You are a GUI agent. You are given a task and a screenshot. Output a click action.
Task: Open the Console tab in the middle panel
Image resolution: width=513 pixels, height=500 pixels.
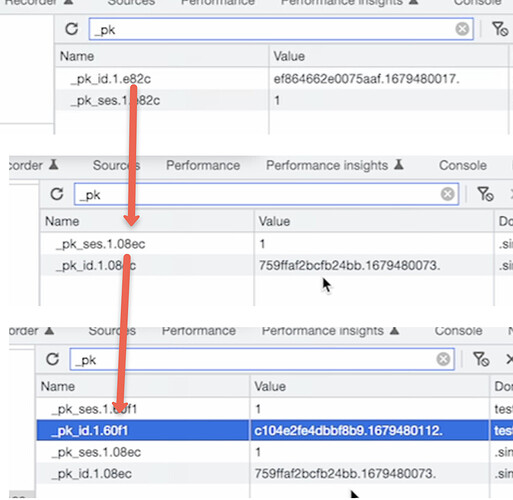[x=463, y=165]
